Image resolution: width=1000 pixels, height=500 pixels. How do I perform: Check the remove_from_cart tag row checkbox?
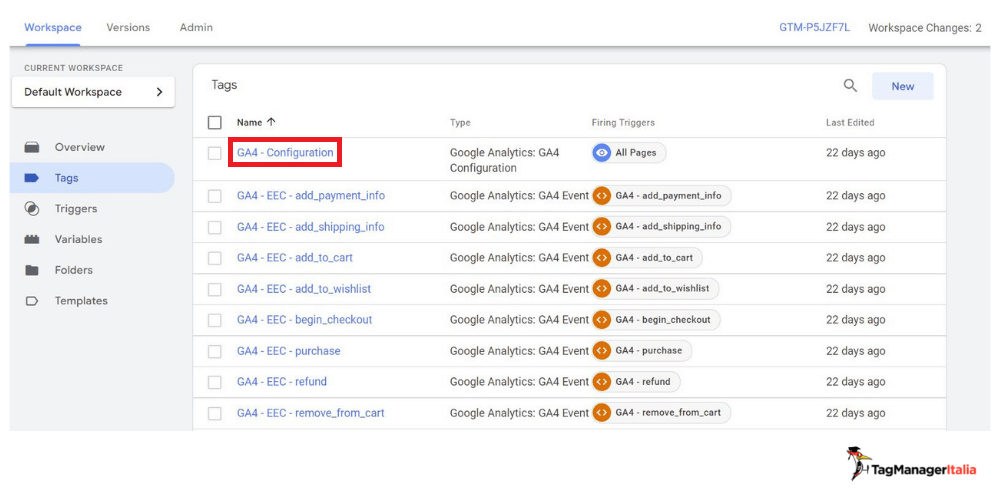point(215,413)
